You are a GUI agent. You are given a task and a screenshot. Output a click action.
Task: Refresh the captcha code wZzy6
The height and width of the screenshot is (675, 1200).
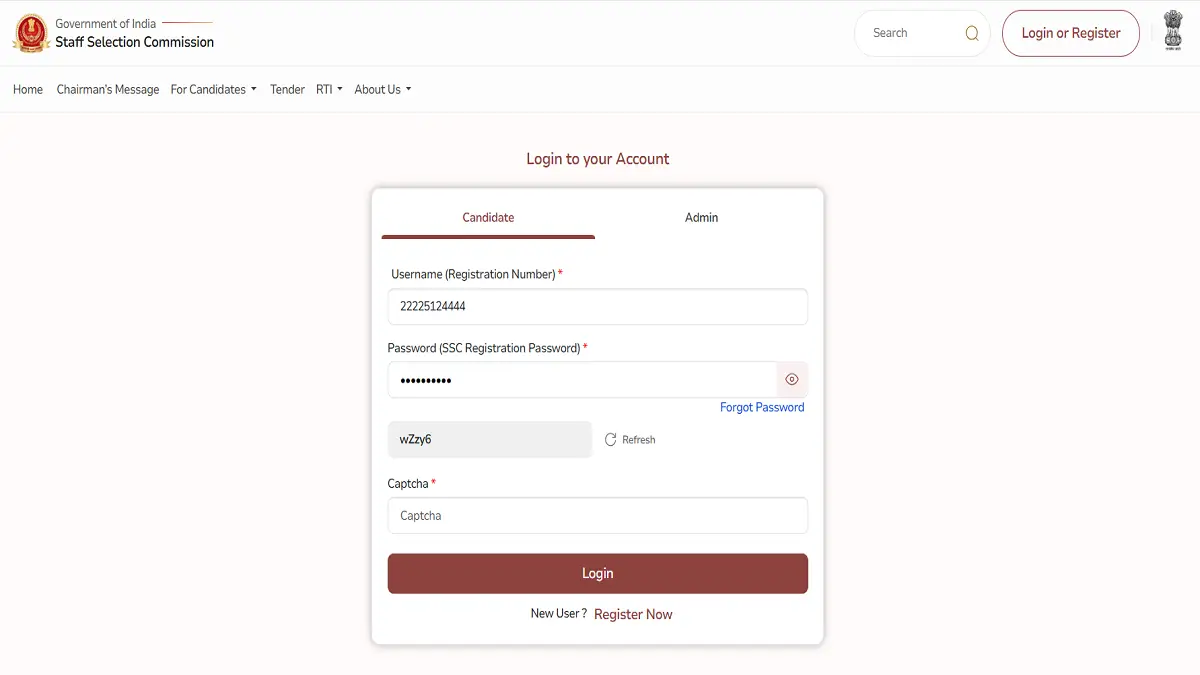point(630,439)
